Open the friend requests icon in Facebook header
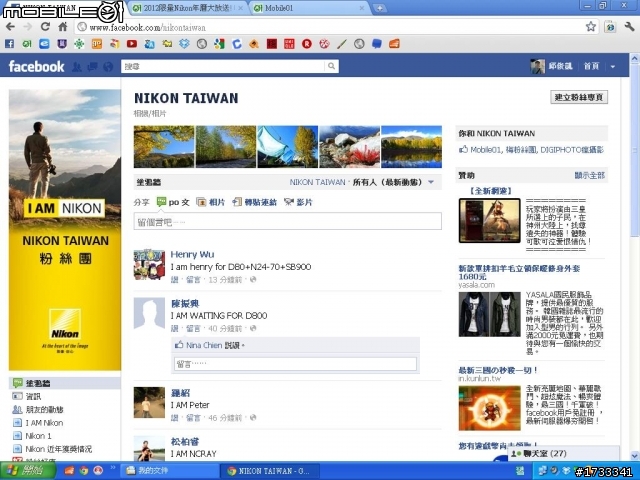 click(76, 67)
